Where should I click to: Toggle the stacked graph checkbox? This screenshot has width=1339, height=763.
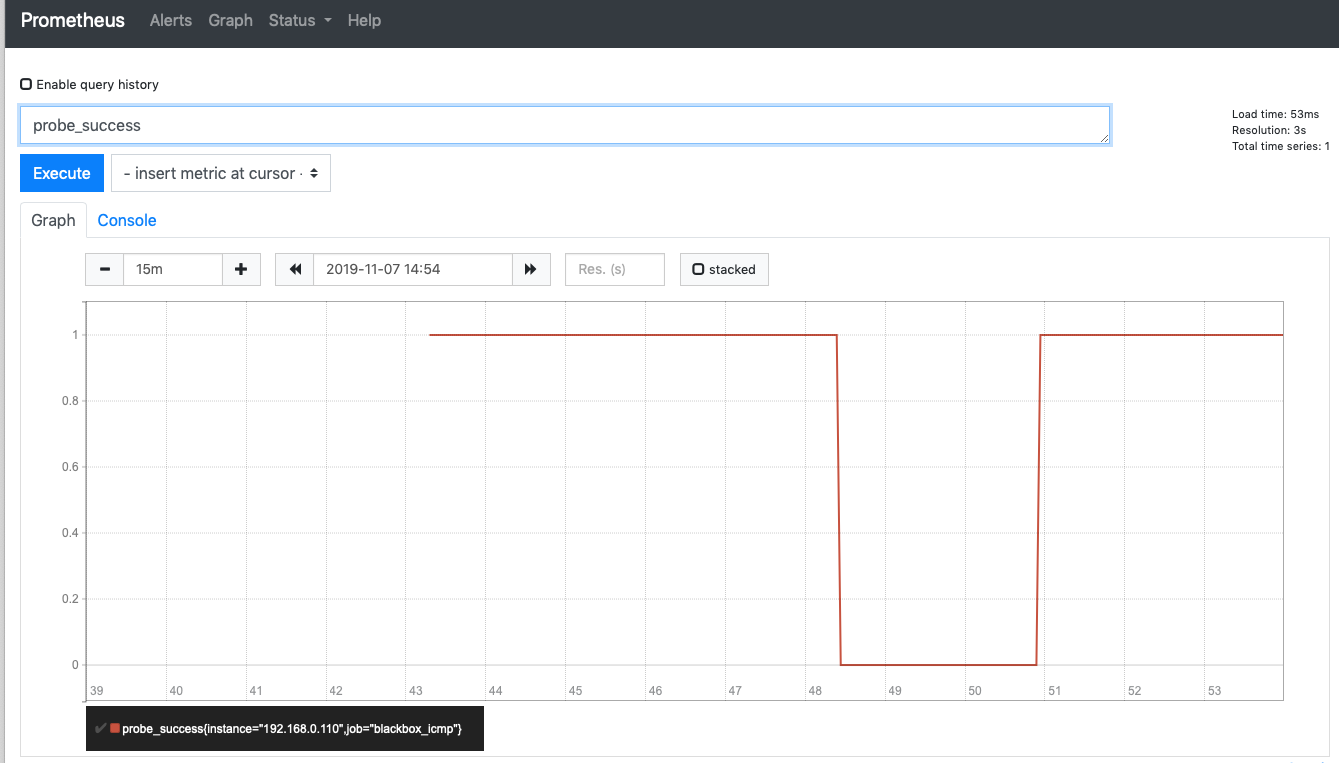coord(698,269)
